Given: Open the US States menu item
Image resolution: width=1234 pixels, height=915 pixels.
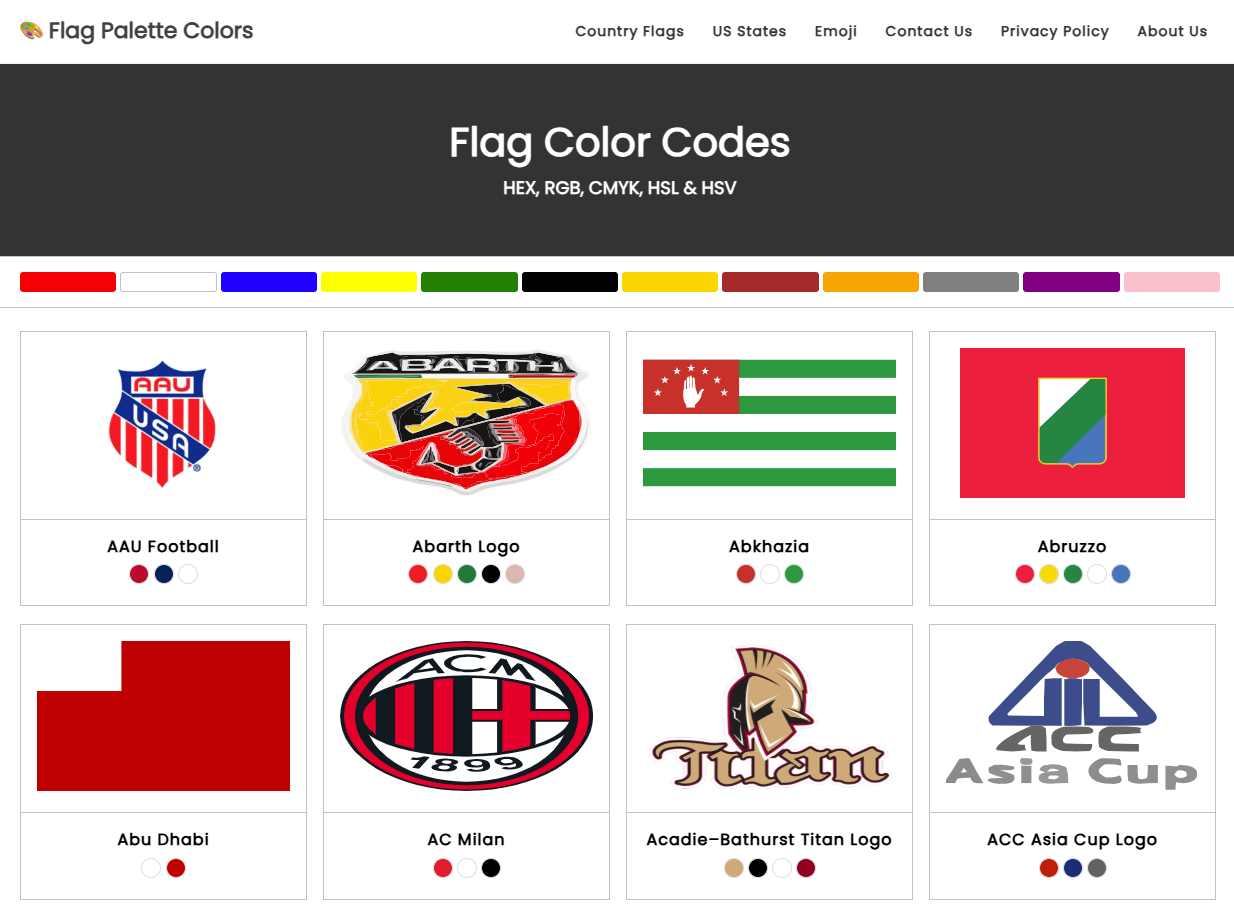Looking at the screenshot, I should (x=749, y=31).
